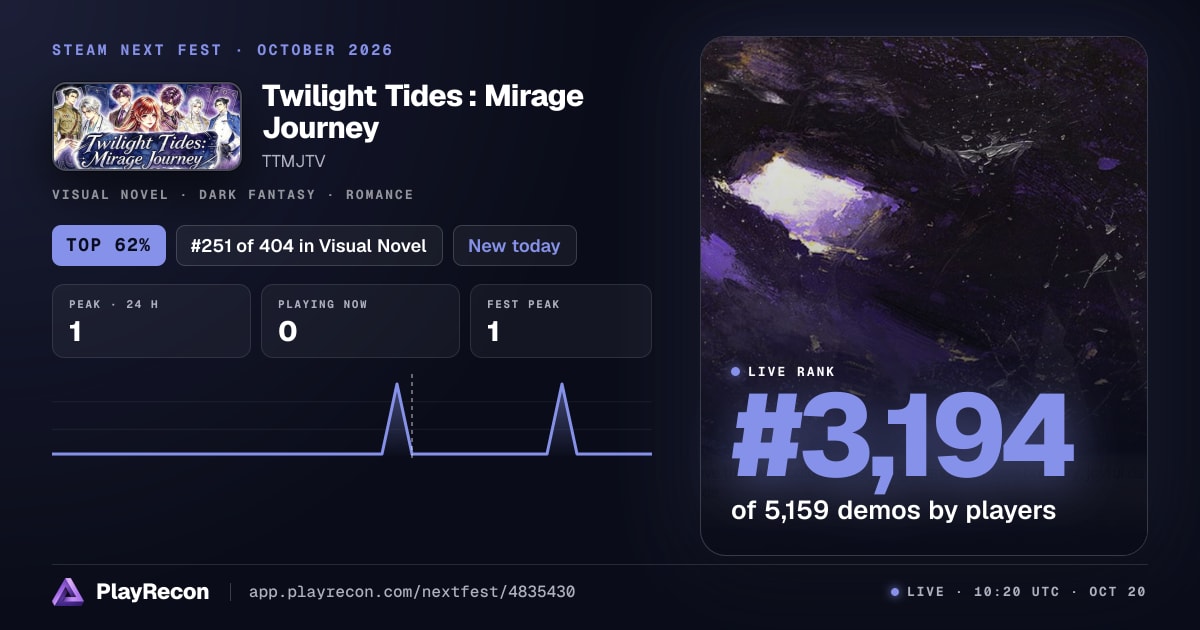Click the PlayRecon brand name
The image size is (1200, 630).
pos(152,592)
